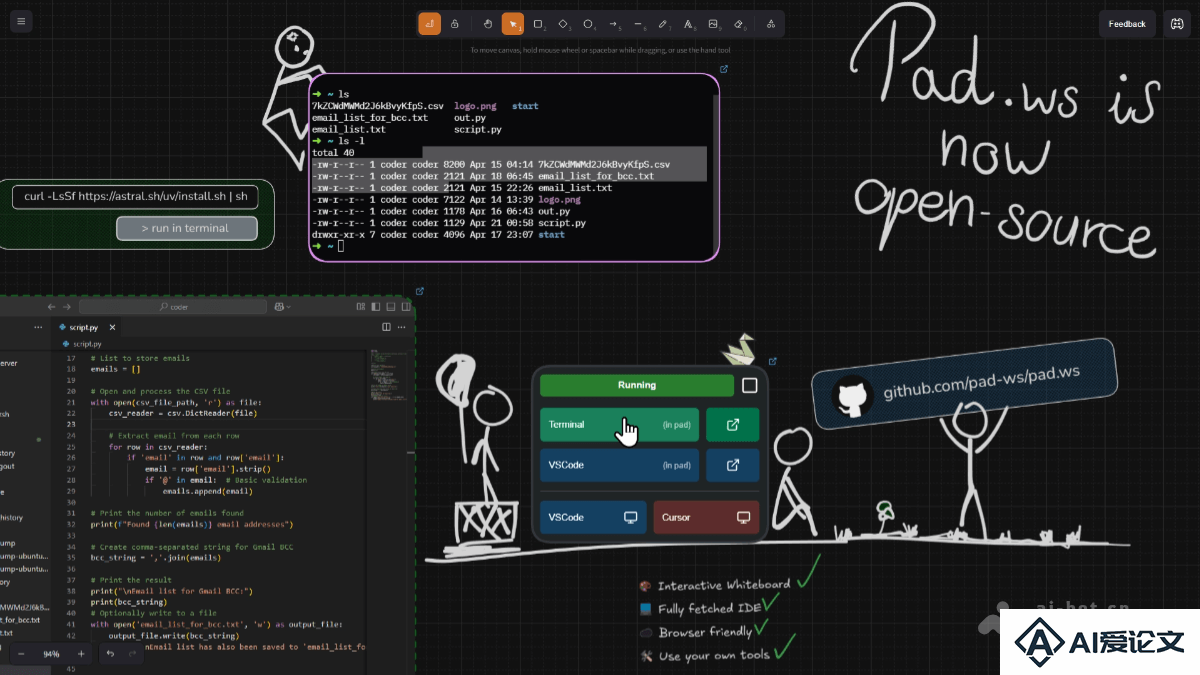Click 'script.py' in the terminal listing

(563, 222)
